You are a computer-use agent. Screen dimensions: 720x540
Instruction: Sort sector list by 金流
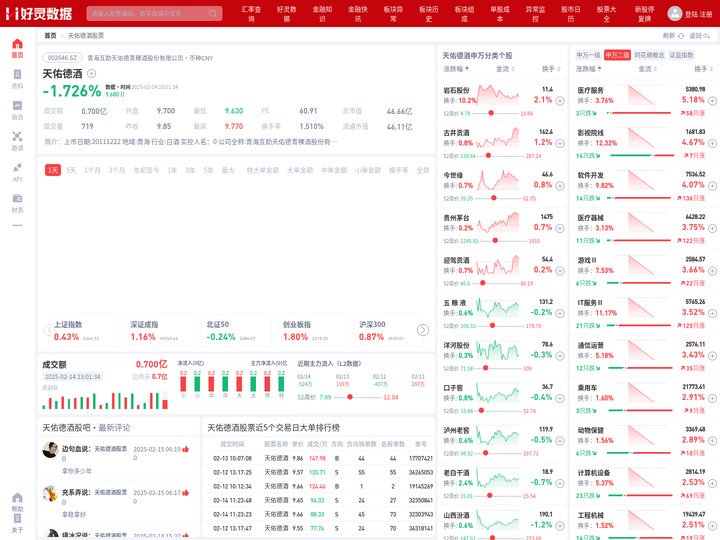pos(648,69)
